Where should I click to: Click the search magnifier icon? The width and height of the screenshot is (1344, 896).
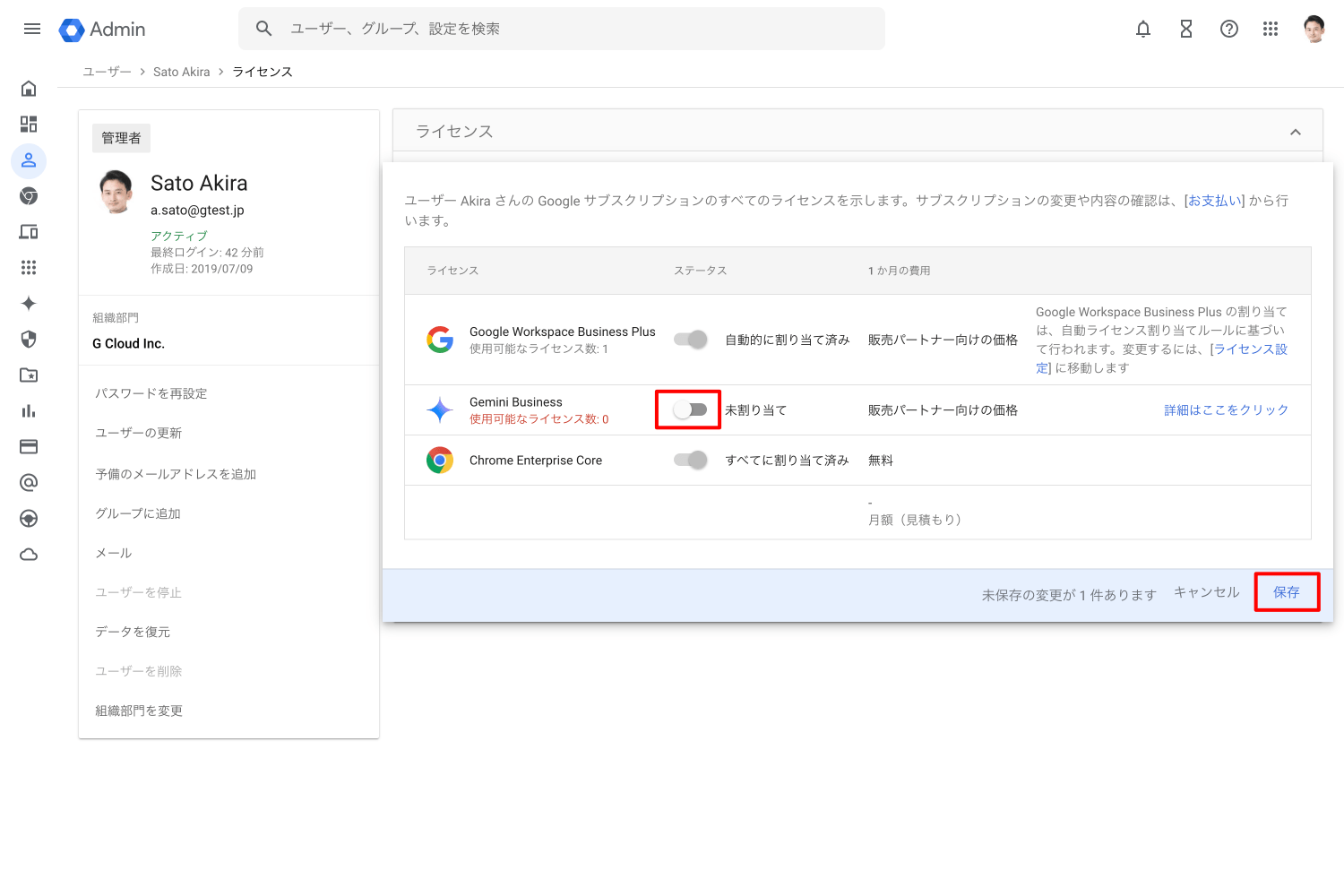click(263, 29)
